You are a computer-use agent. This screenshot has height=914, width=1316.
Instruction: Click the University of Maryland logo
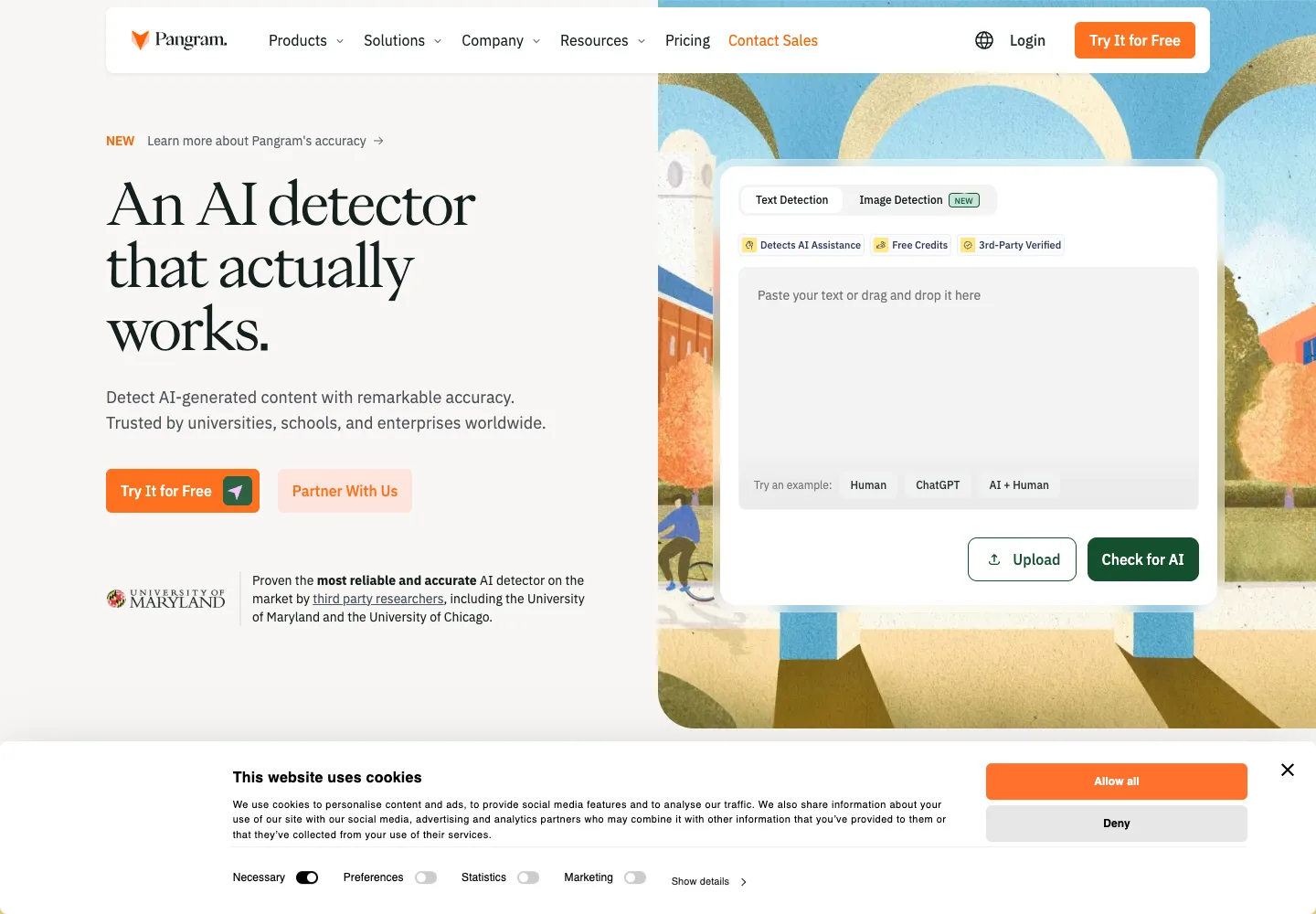point(165,599)
